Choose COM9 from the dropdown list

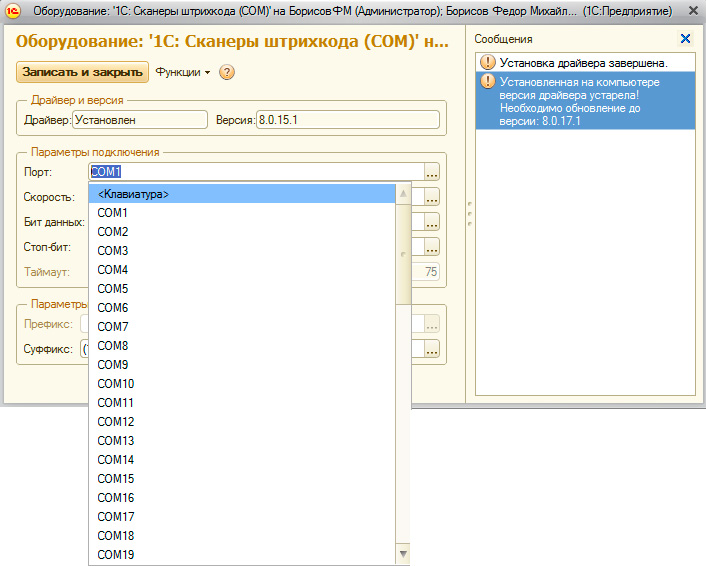242,365
